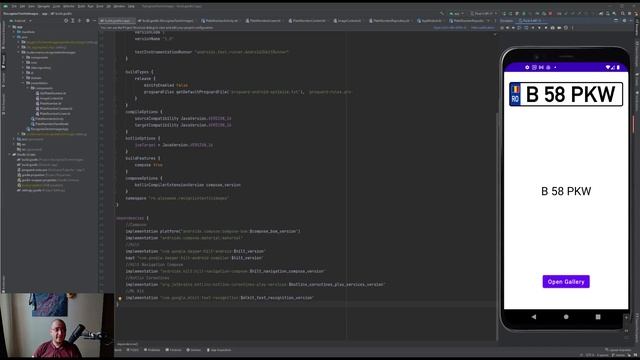The image size is (640, 360).
Task: Open the app run configuration dropdown
Action: (x=456, y=13)
